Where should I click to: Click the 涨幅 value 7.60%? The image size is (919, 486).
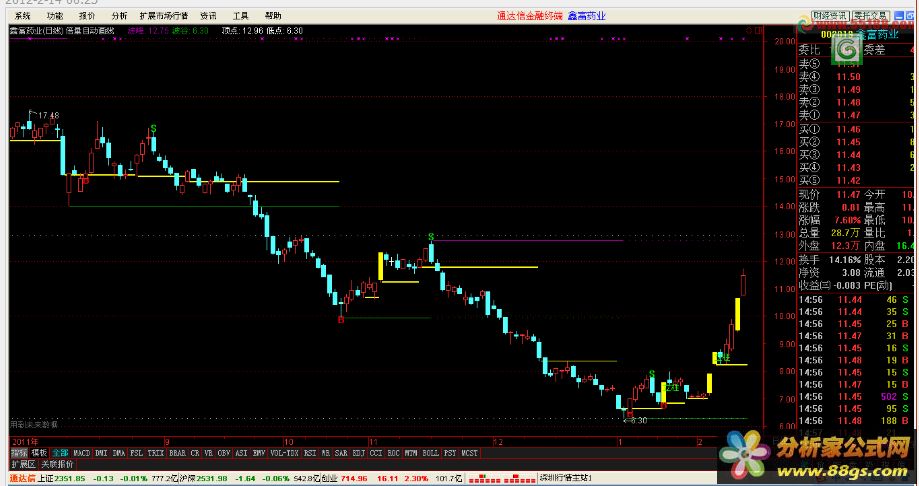click(x=847, y=220)
